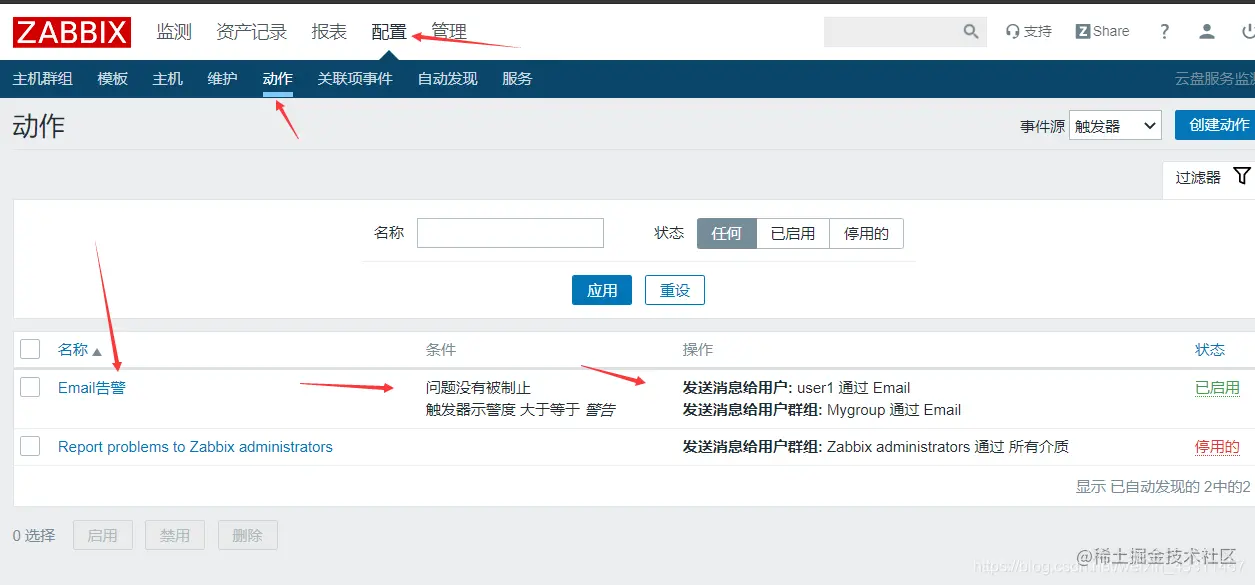Image resolution: width=1255 pixels, height=585 pixels.
Task: Click the power logout icon
Action: (1248, 32)
